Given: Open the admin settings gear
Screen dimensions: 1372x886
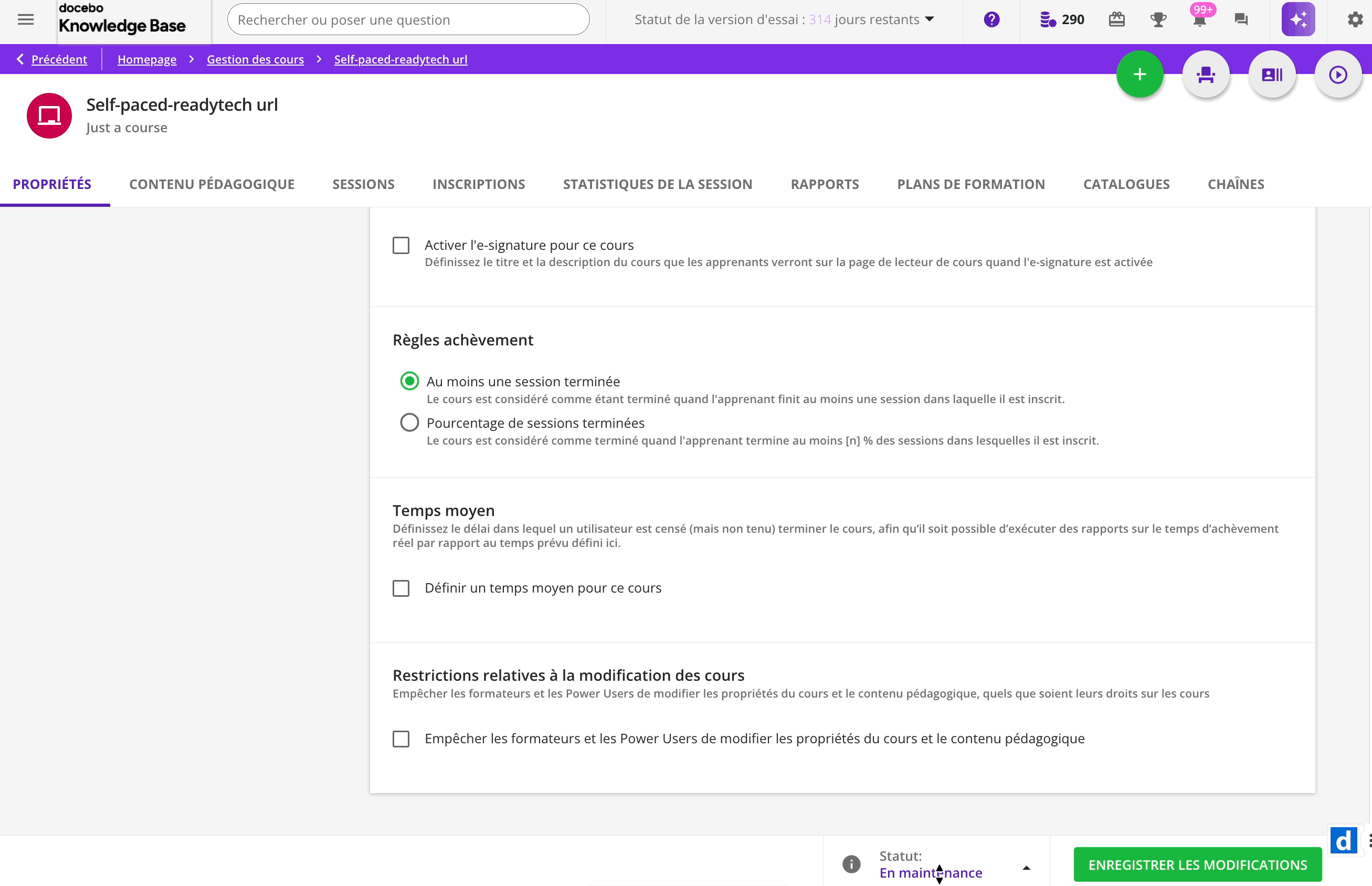Looking at the screenshot, I should click(x=1355, y=19).
